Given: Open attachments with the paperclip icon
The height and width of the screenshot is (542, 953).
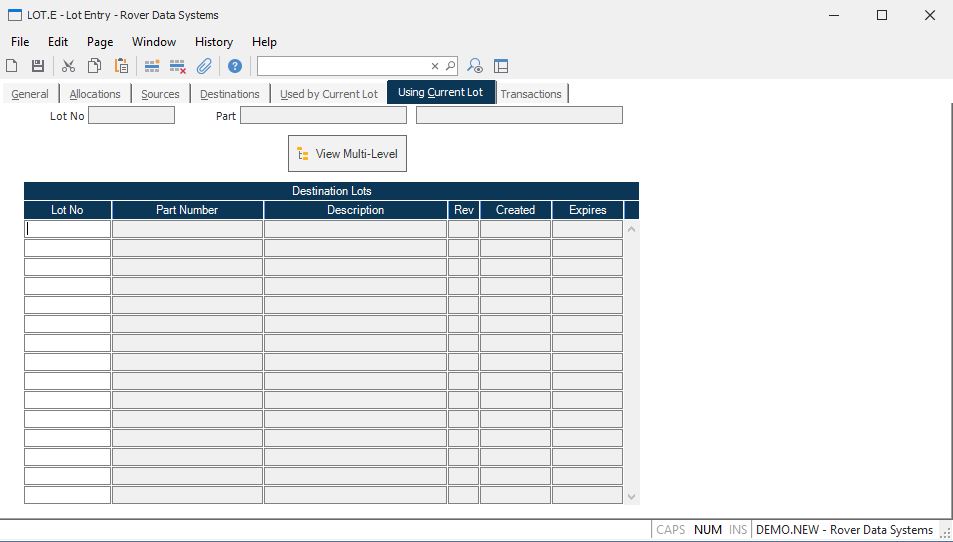Looking at the screenshot, I should click(x=204, y=66).
